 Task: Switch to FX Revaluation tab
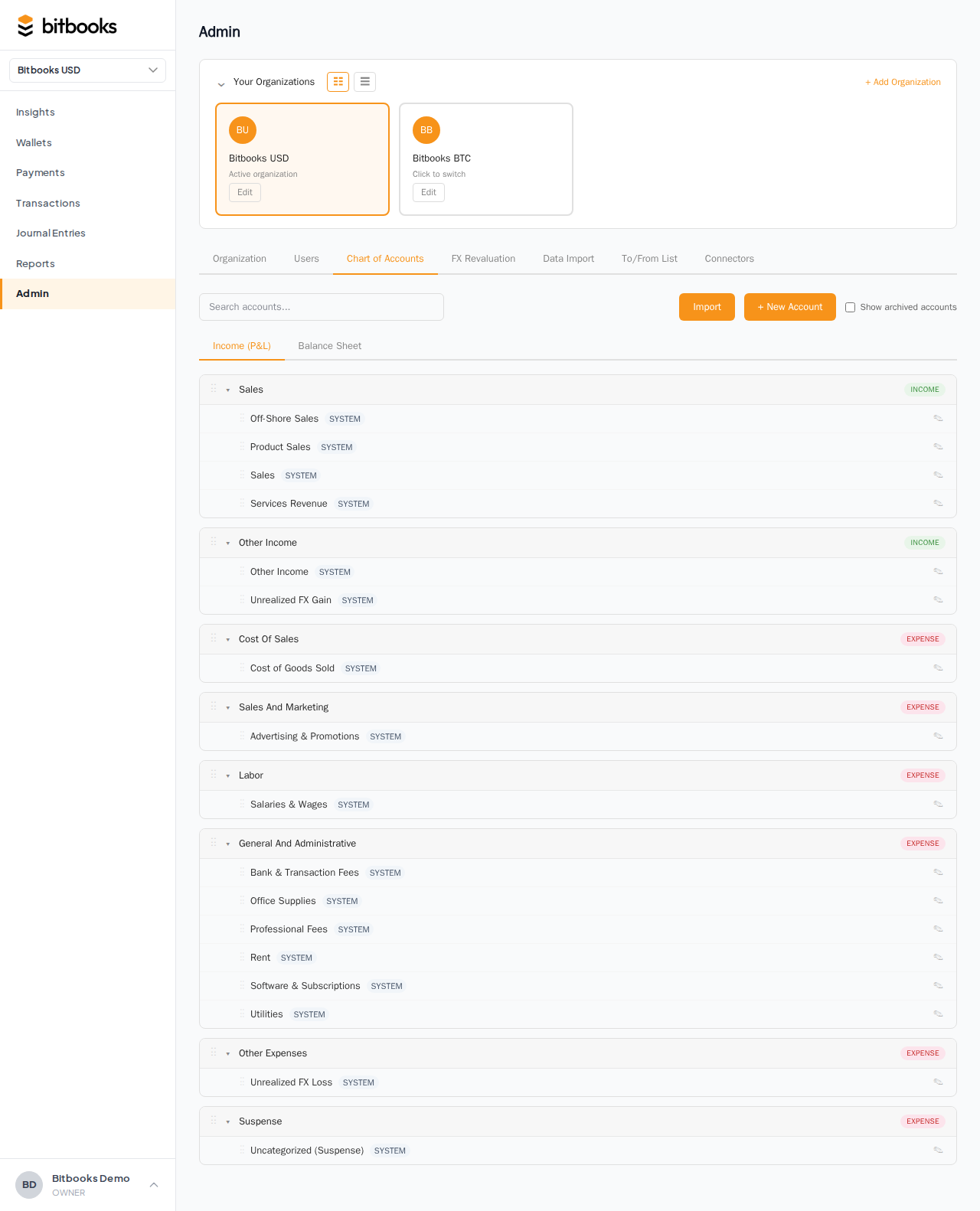tap(483, 259)
